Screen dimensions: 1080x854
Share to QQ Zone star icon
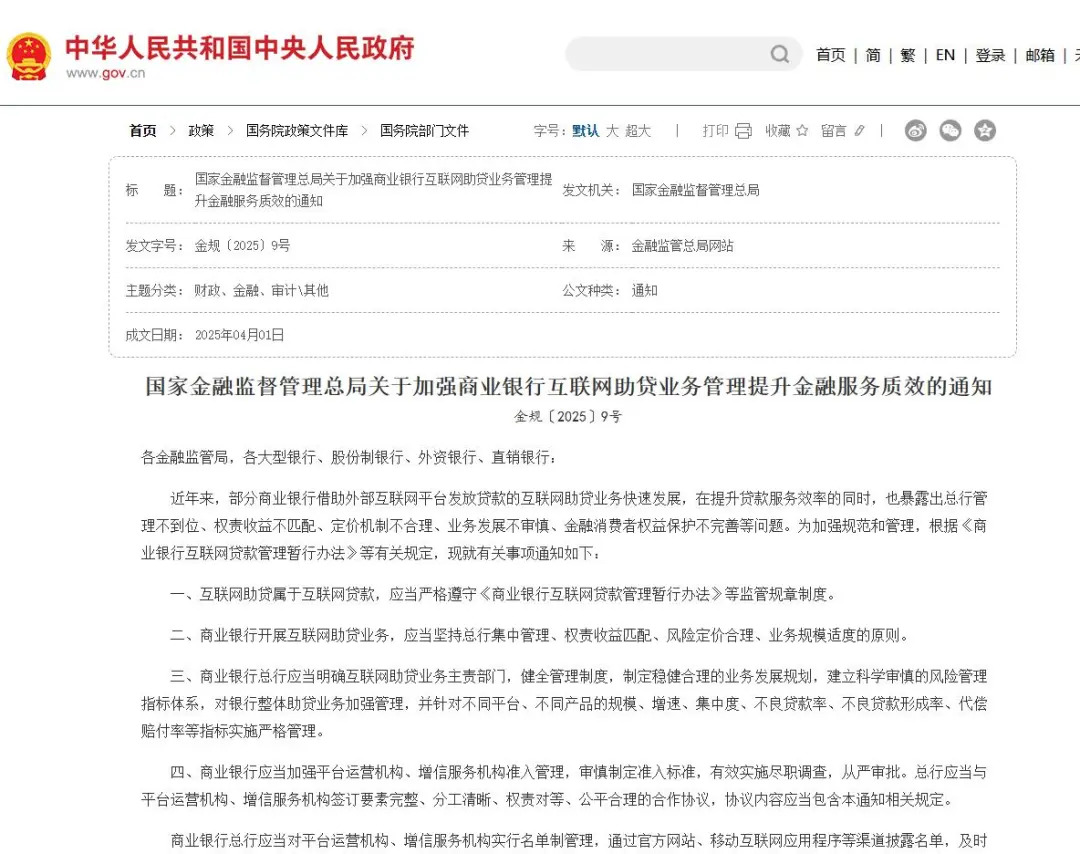pos(985,131)
